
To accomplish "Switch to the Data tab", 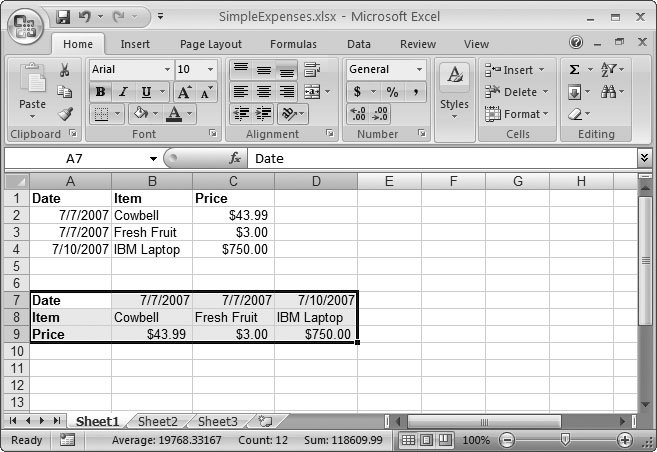I will pyautogui.click(x=359, y=44).
